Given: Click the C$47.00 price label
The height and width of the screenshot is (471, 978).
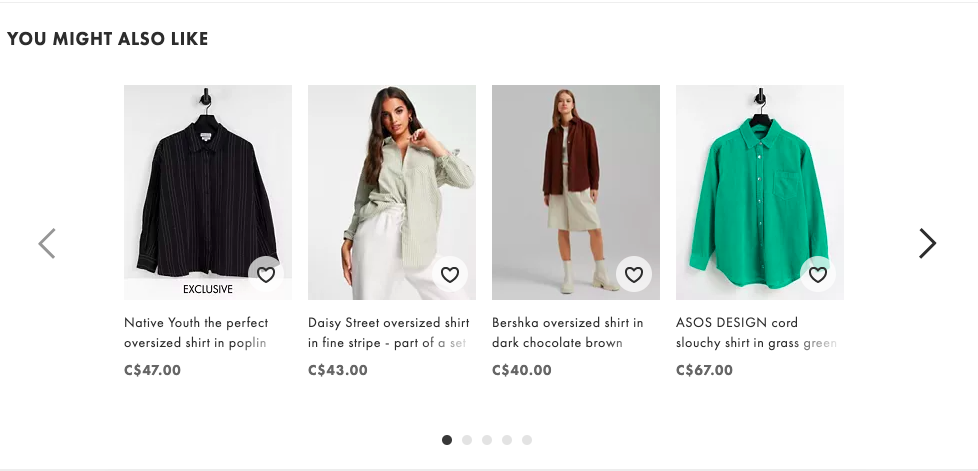Looking at the screenshot, I should 153,370.
